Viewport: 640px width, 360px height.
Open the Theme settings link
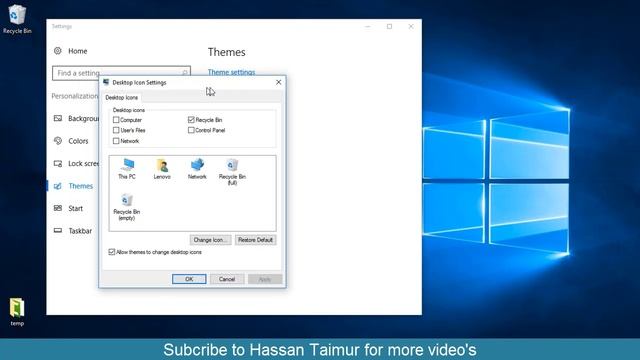pyautogui.click(x=231, y=72)
